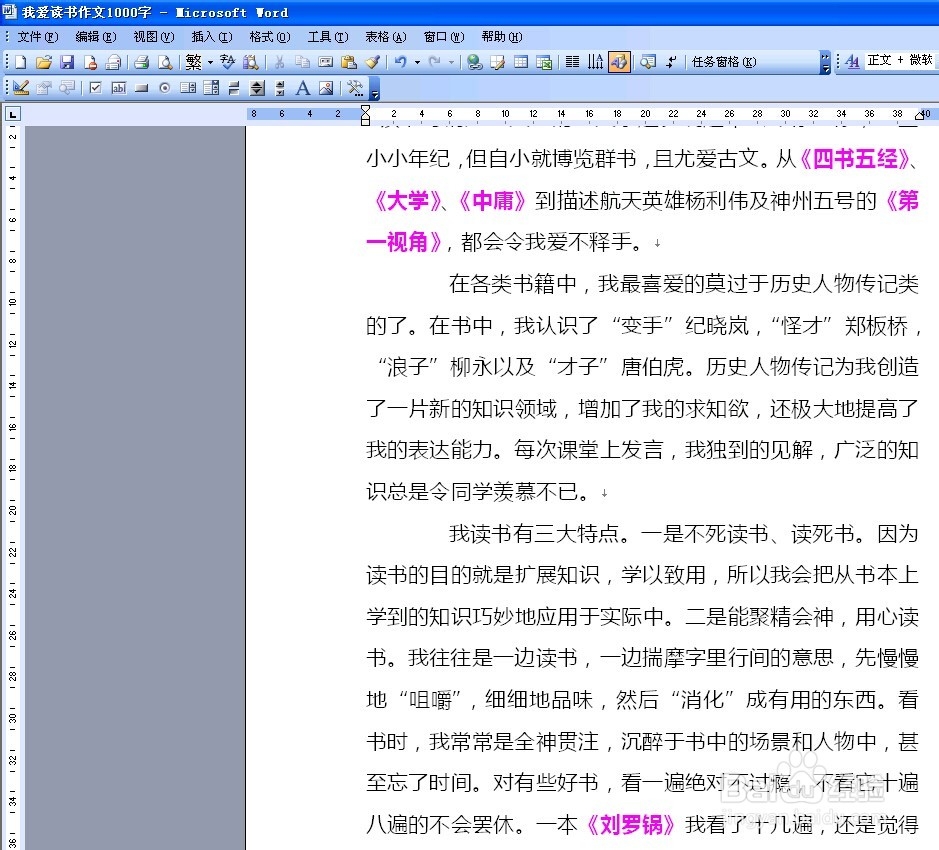The height and width of the screenshot is (850, 939).
Task: Click the Document Map icon
Action: 648,62
